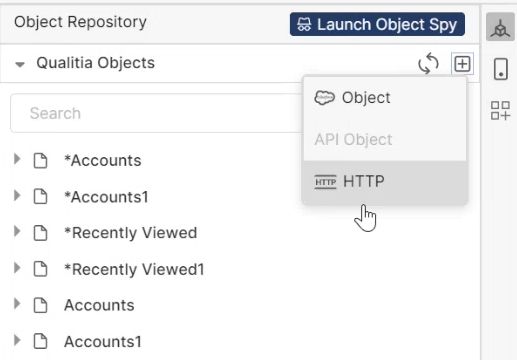Click the HTTP icon in the menu

(325, 182)
